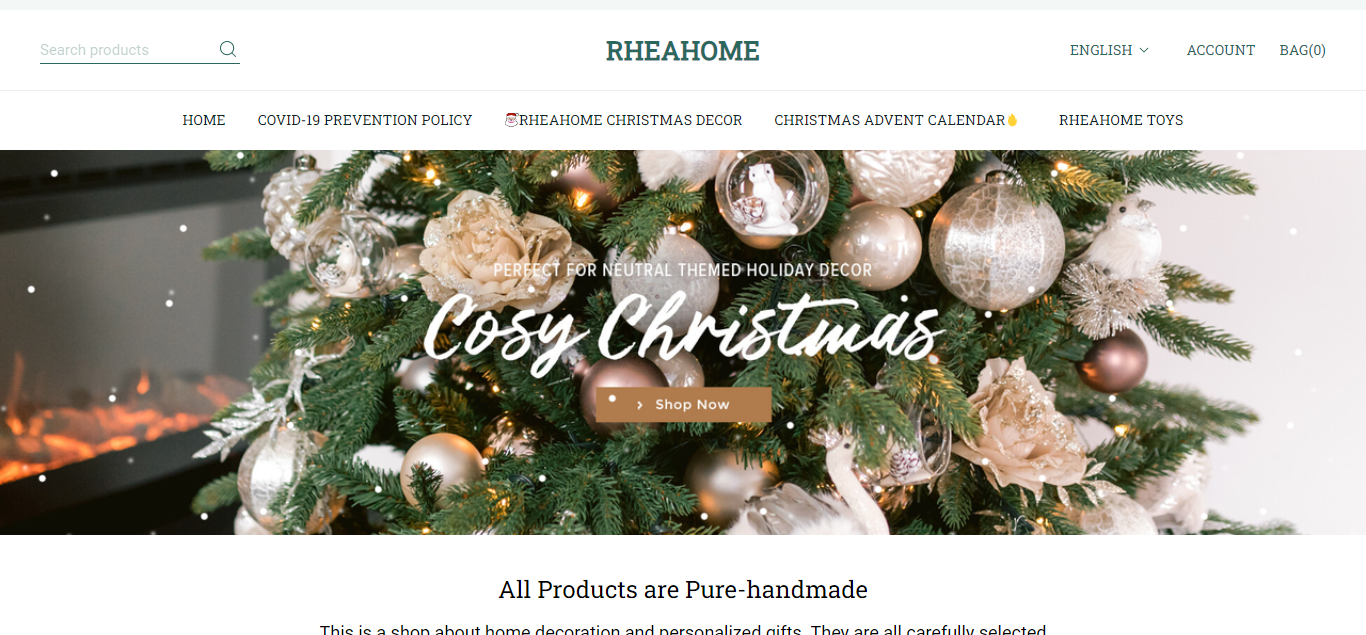The height and width of the screenshot is (635, 1366).
Task: Click the Cosy Christmas banner title
Action: pos(683,328)
